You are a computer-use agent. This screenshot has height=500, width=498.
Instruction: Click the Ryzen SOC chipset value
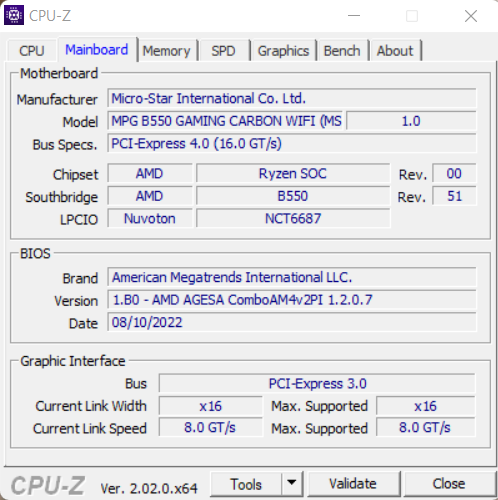(293, 173)
